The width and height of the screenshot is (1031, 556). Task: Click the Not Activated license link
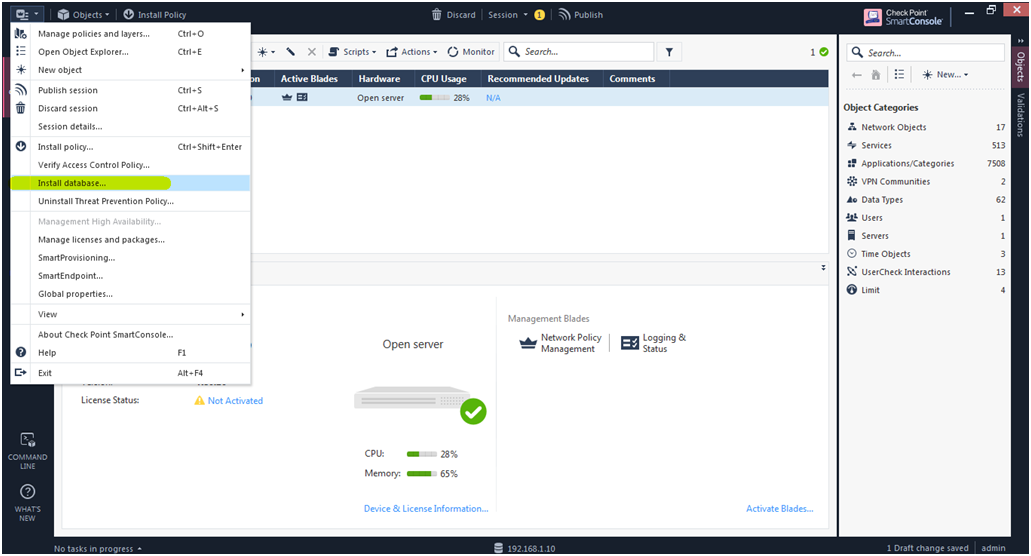pos(235,401)
